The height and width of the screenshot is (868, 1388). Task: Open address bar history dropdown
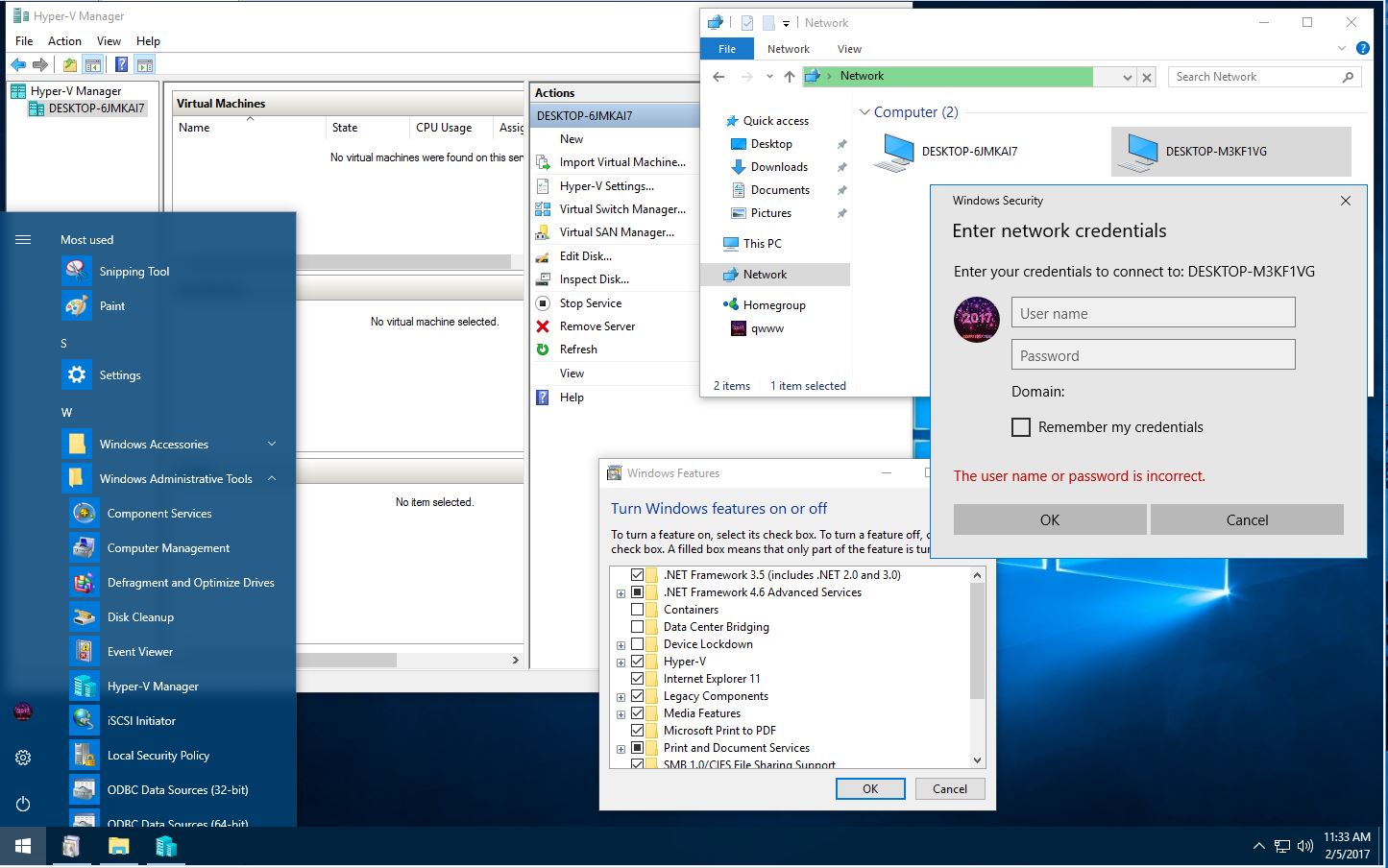point(1128,77)
